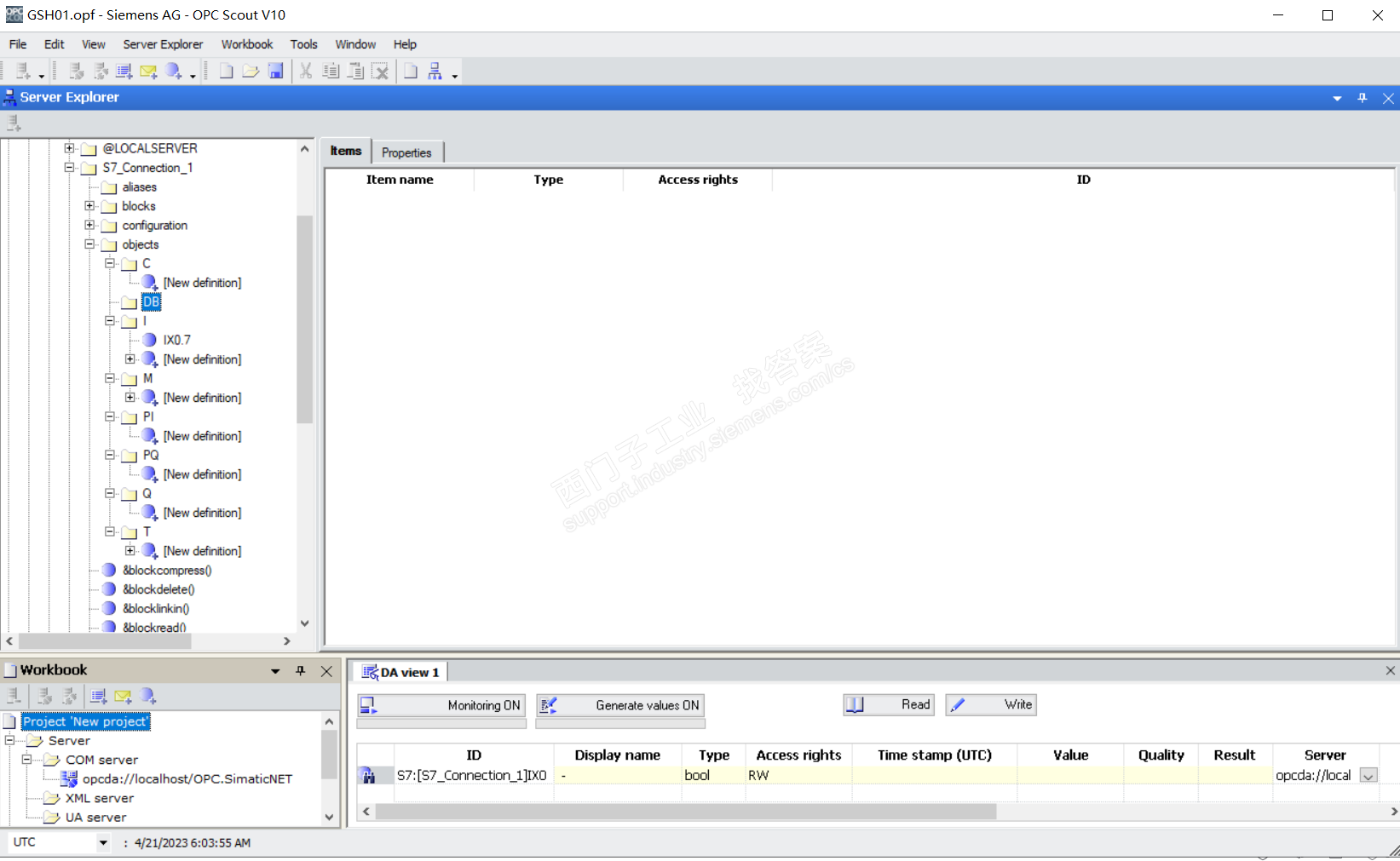
Task: Click the add DA view icon in Workbook toolbar
Action: 98,697
